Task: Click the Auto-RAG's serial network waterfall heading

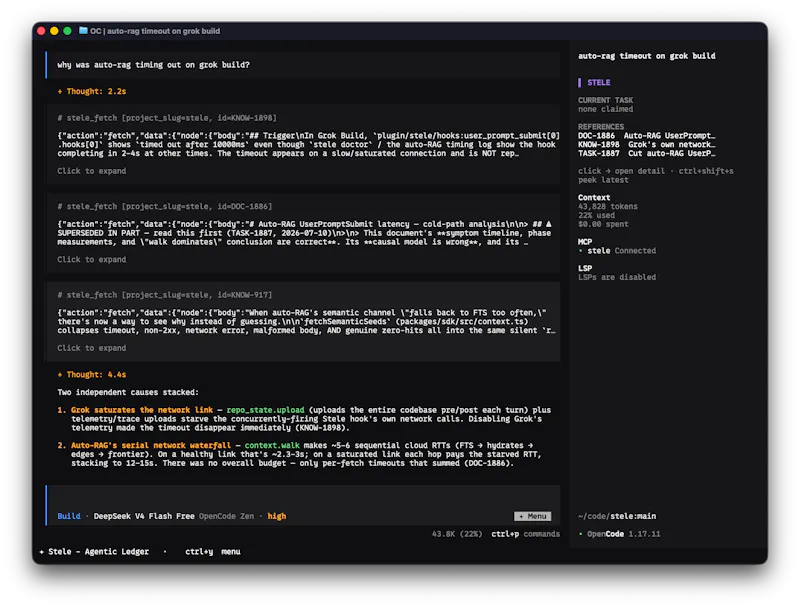Action: (x=151, y=445)
